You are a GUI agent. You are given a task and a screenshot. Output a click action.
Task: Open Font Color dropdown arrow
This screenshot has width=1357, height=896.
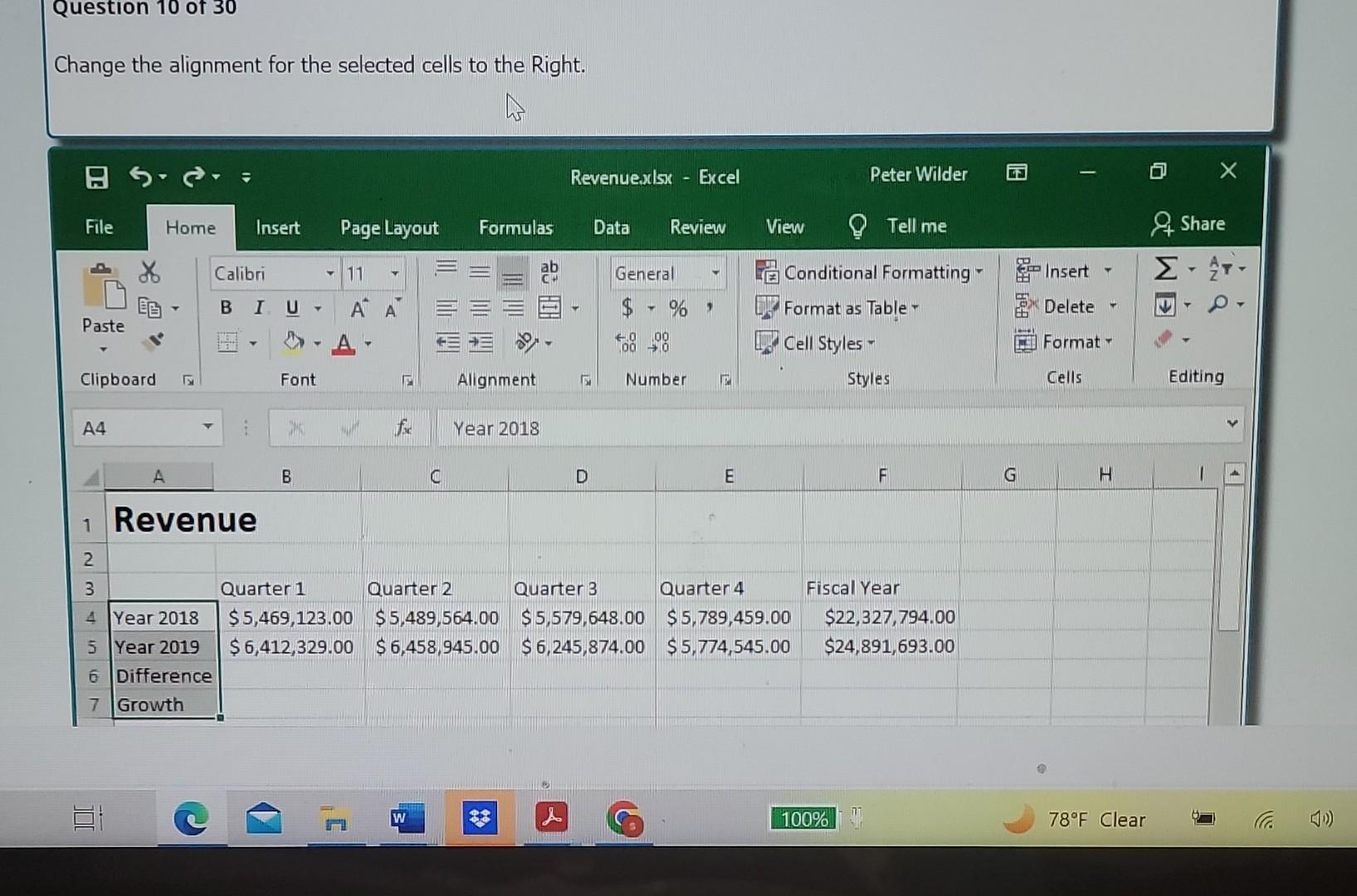tap(368, 343)
